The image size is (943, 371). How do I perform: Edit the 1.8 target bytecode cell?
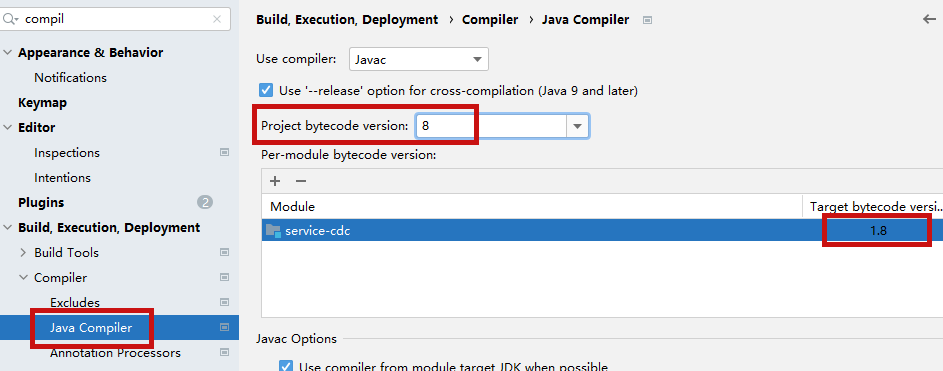pos(878,230)
